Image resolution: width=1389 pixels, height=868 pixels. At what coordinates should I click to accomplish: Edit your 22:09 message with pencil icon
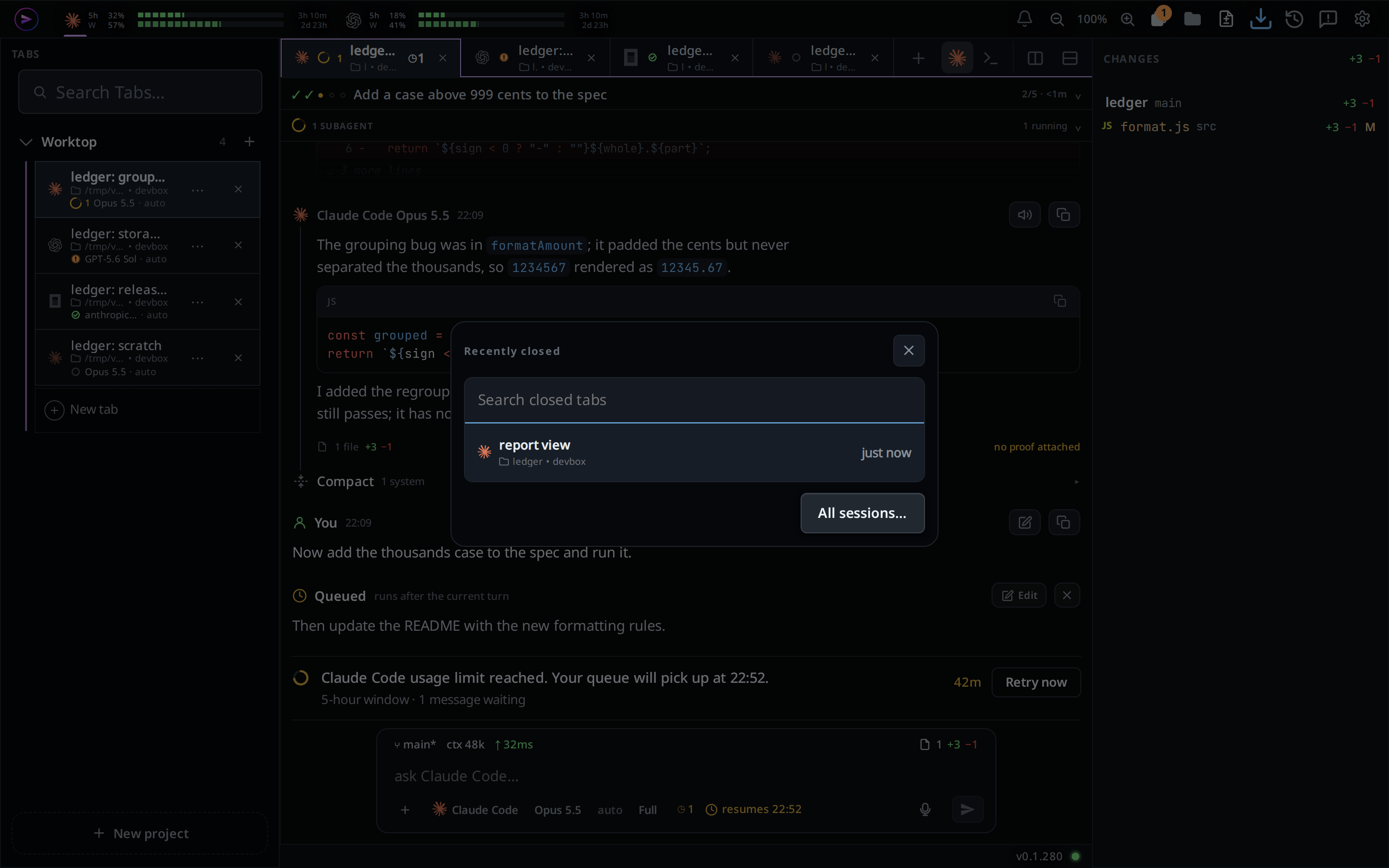click(x=1024, y=522)
